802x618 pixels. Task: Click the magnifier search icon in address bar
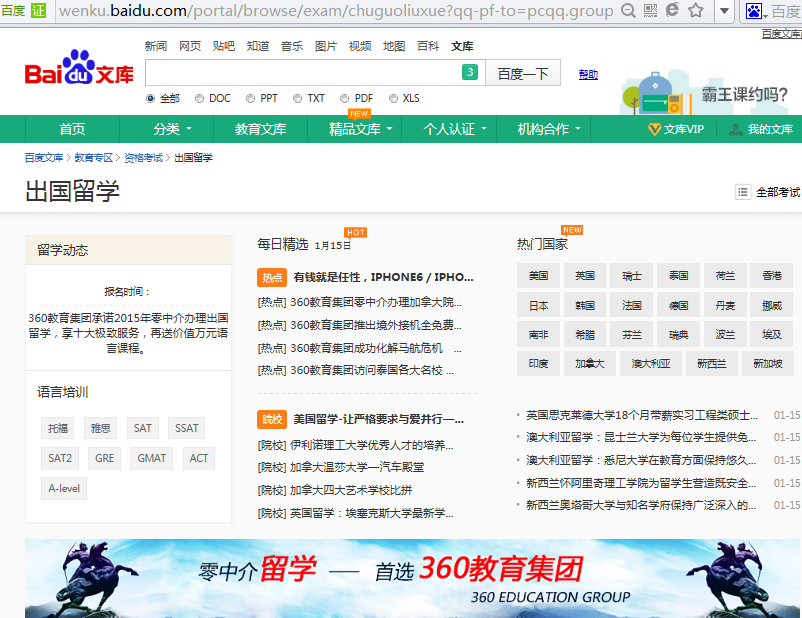(x=628, y=10)
